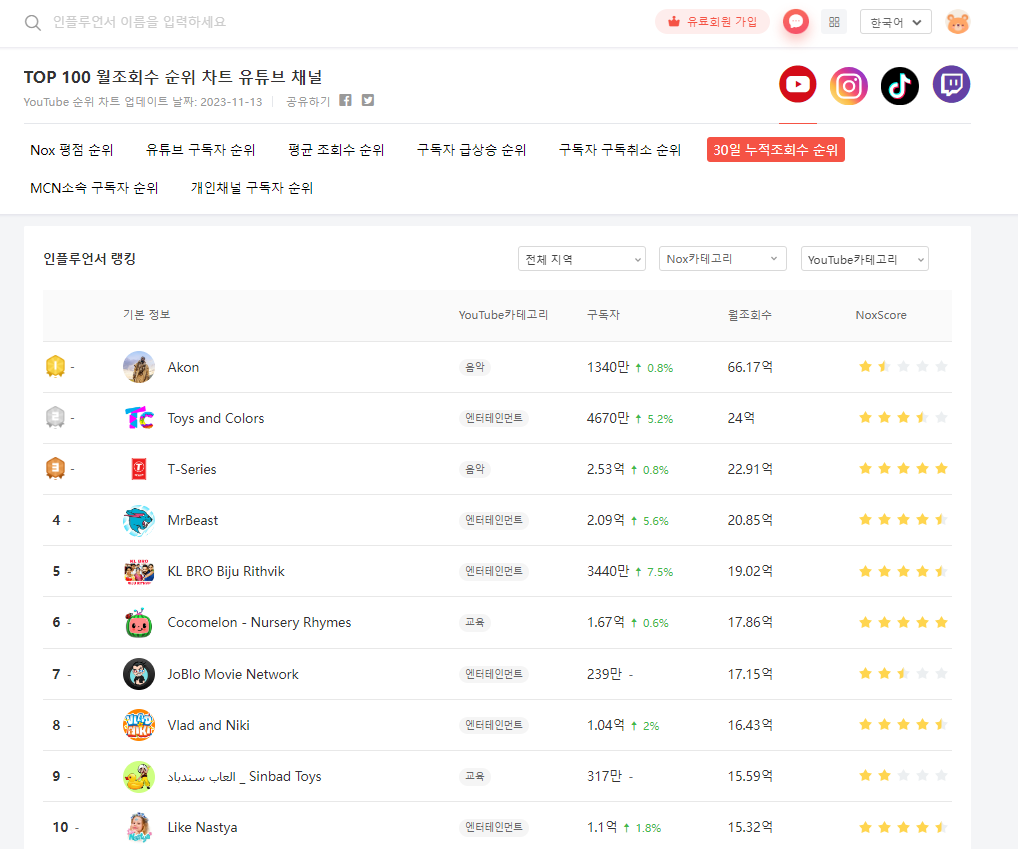1018x849 pixels.
Task: Click the search magnifier icon
Action: (x=32, y=23)
